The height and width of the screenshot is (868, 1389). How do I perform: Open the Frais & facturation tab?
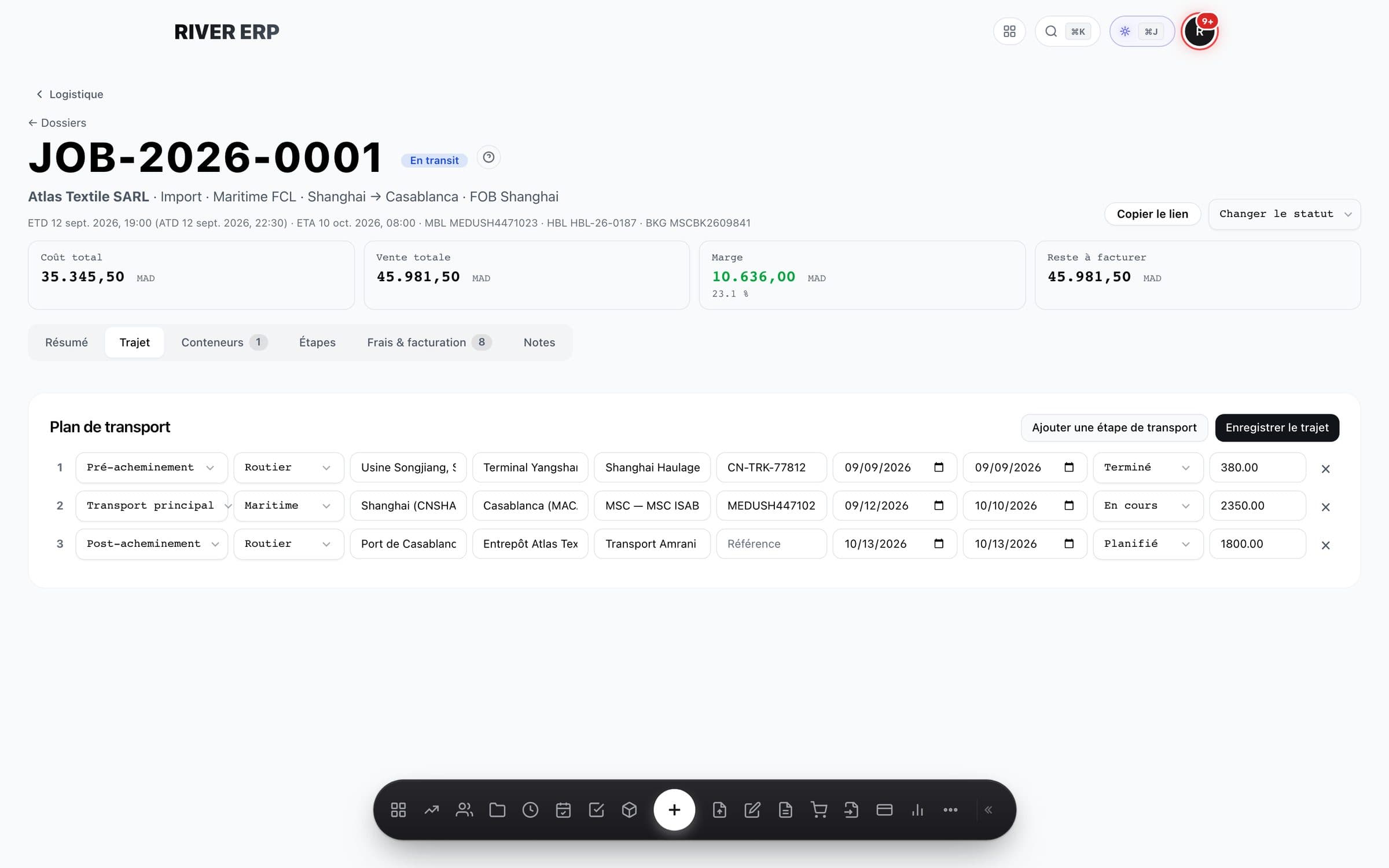point(429,343)
